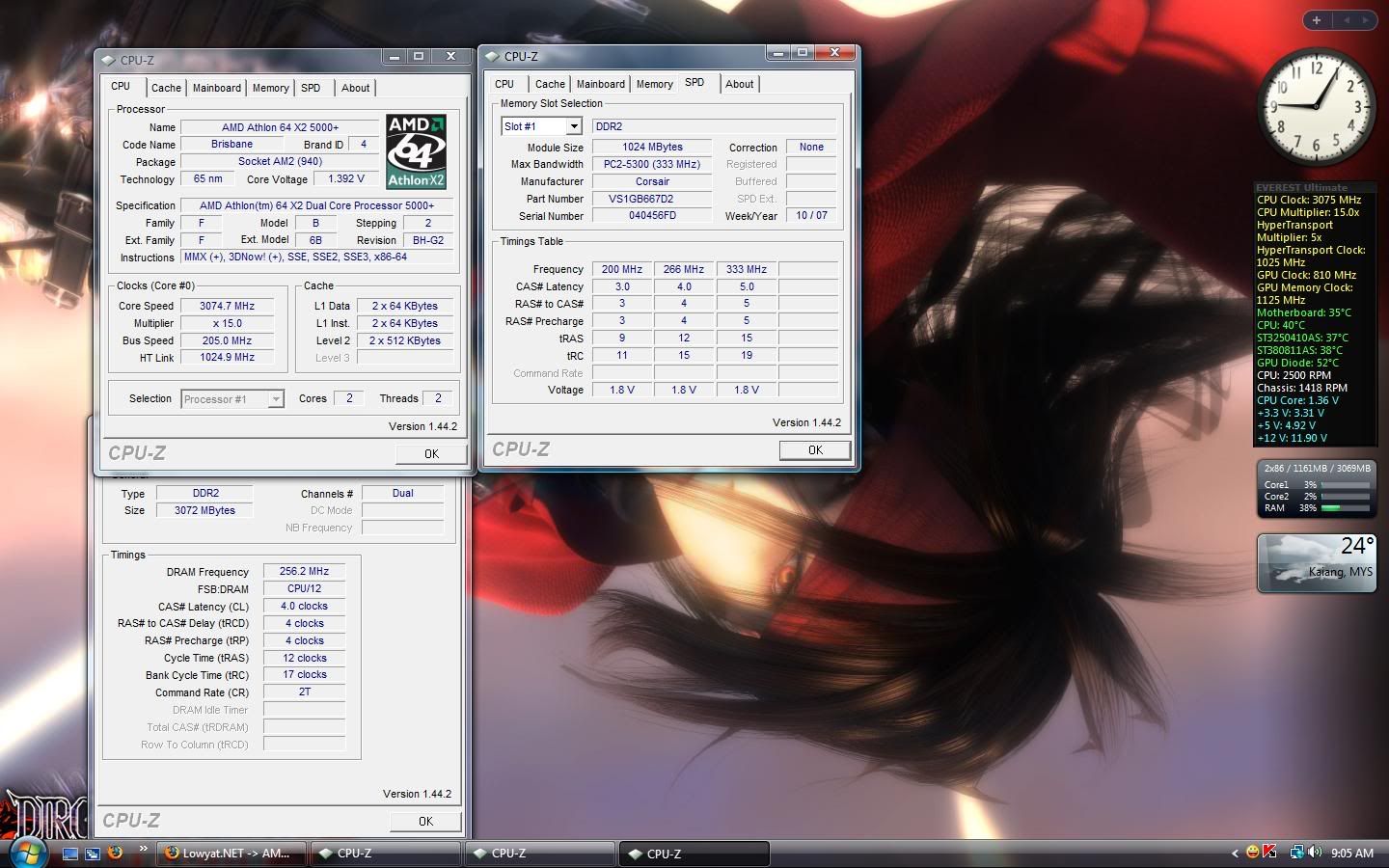Image resolution: width=1389 pixels, height=868 pixels.
Task: Click the DRAM Frequency value 256.2 MHz
Action: click(304, 571)
